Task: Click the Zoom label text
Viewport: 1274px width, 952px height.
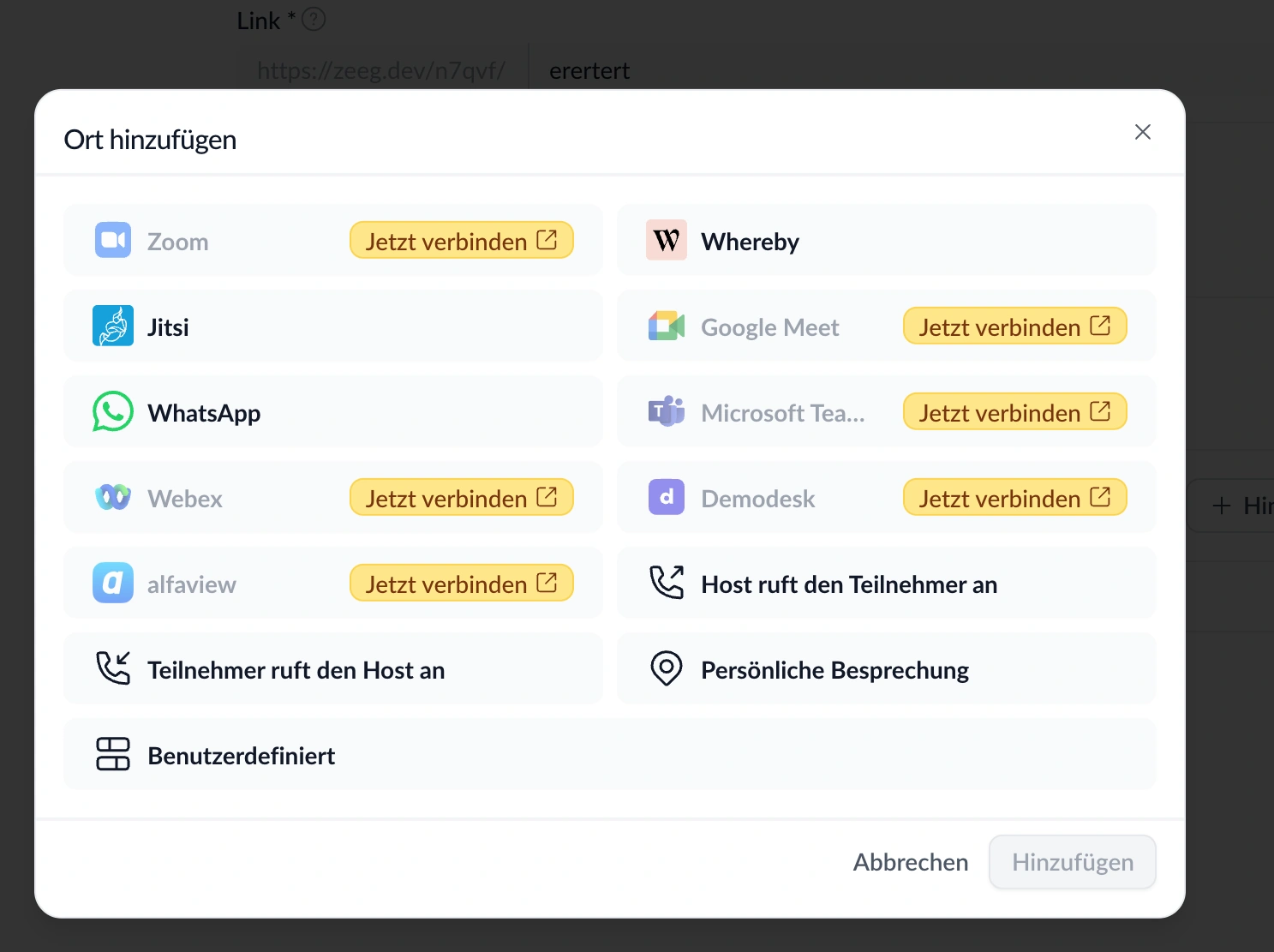Action: (178, 242)
